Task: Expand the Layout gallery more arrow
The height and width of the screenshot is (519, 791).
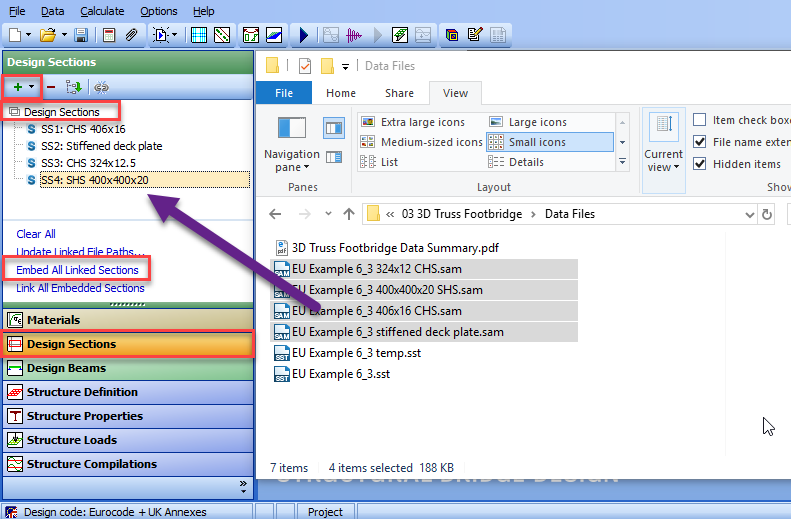Action: pyautogui.click(x=623, y=162)
